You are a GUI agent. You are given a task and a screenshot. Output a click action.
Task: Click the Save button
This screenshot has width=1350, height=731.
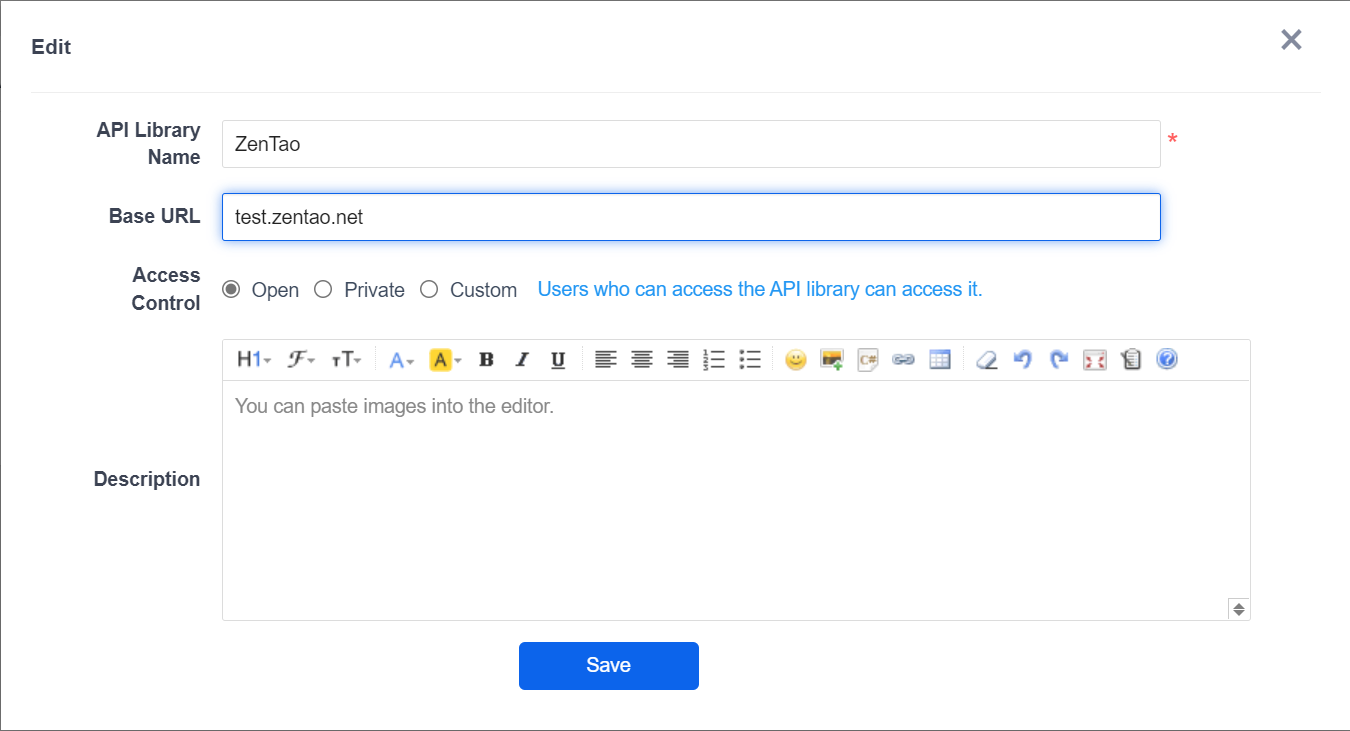608,666
